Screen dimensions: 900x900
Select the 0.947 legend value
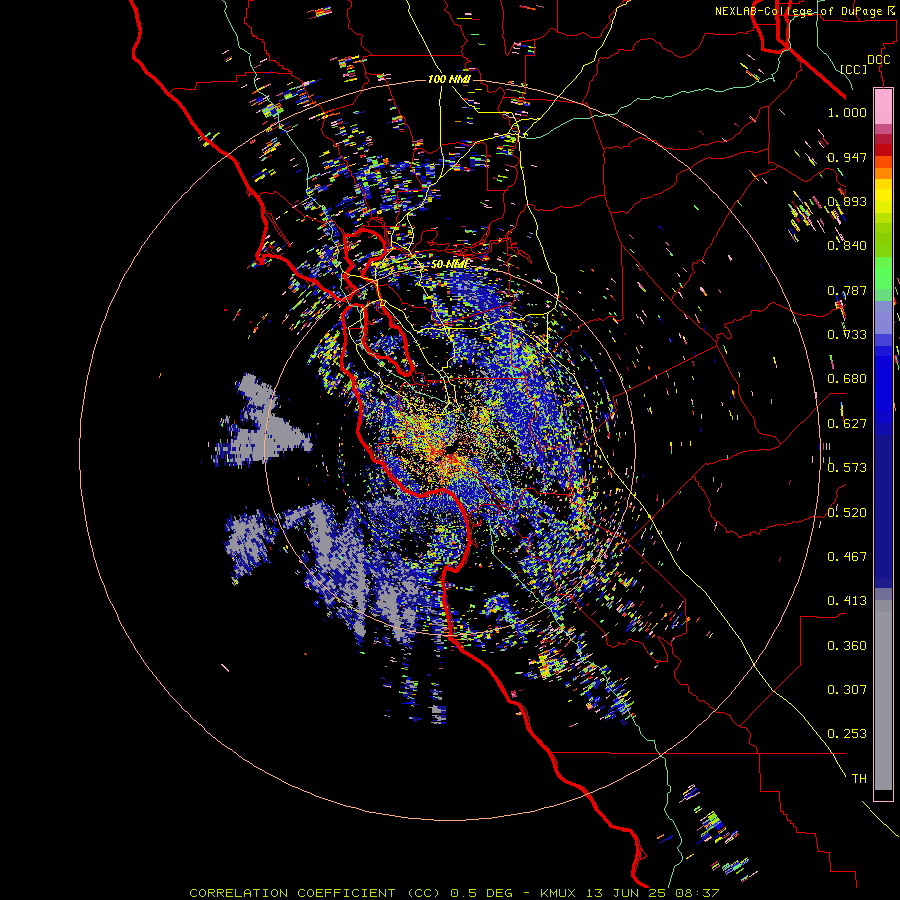(847, 157)
